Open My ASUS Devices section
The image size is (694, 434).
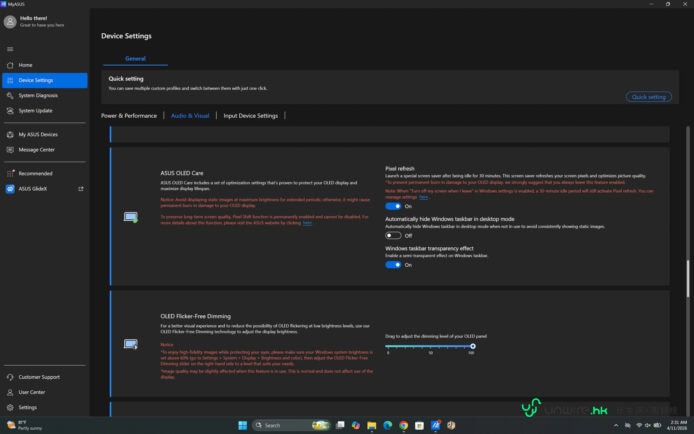tap(44, 134)
